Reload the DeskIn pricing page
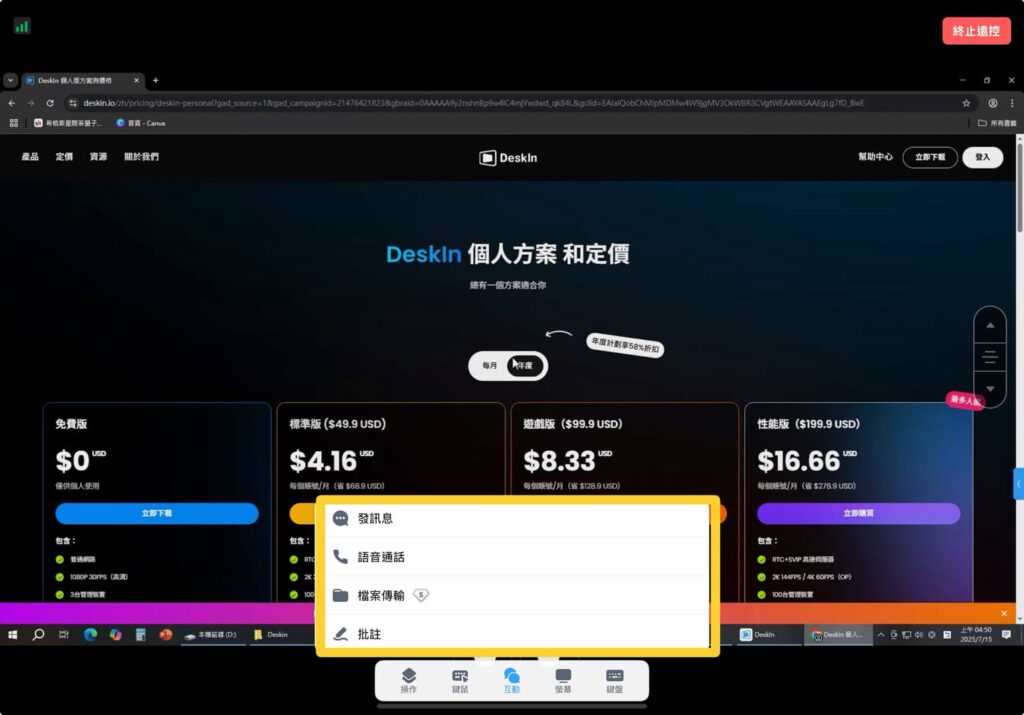 pyautogui.click(x=50, y=103)
